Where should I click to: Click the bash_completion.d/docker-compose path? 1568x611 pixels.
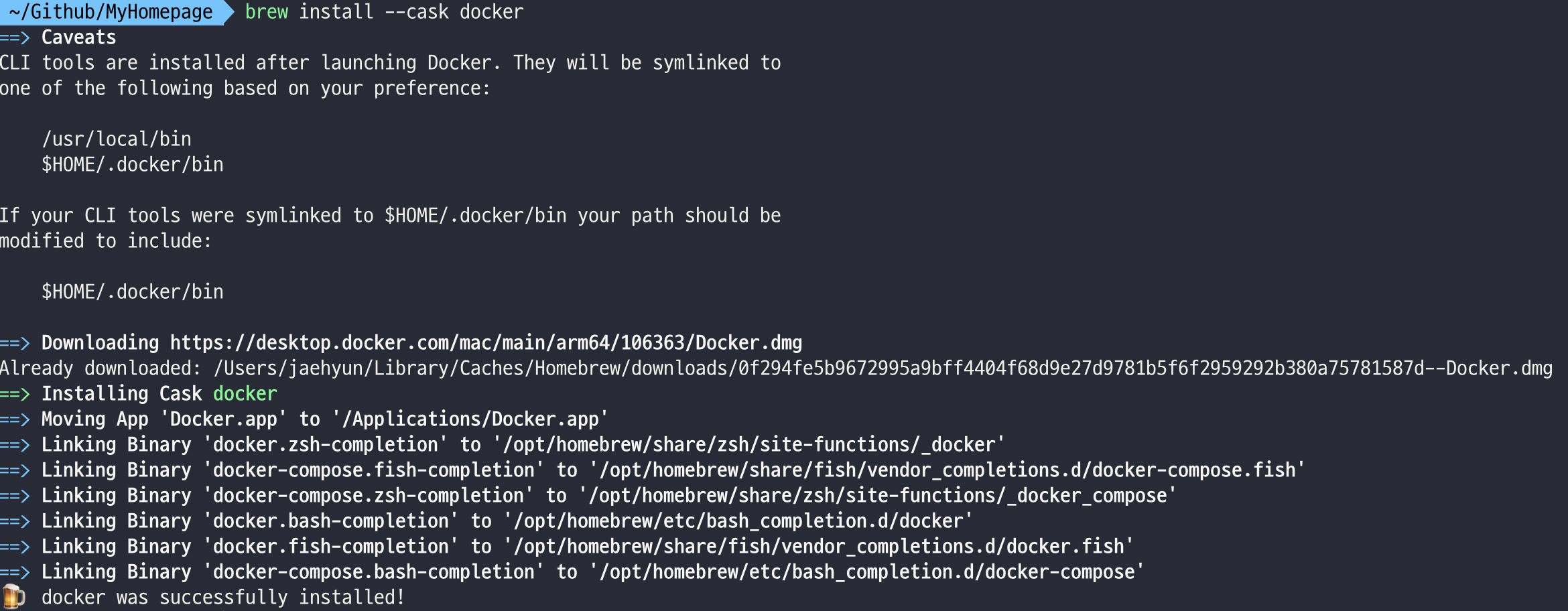pyautogui.click(x=867, y=572)
